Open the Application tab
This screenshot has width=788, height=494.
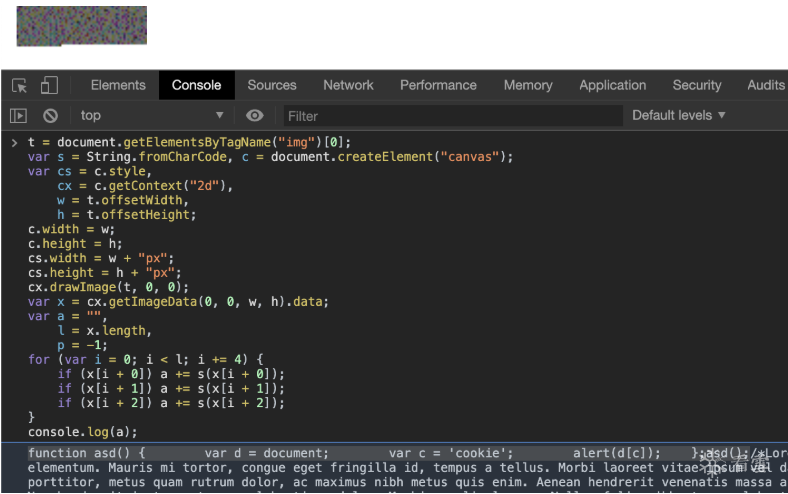coord(613,85)
